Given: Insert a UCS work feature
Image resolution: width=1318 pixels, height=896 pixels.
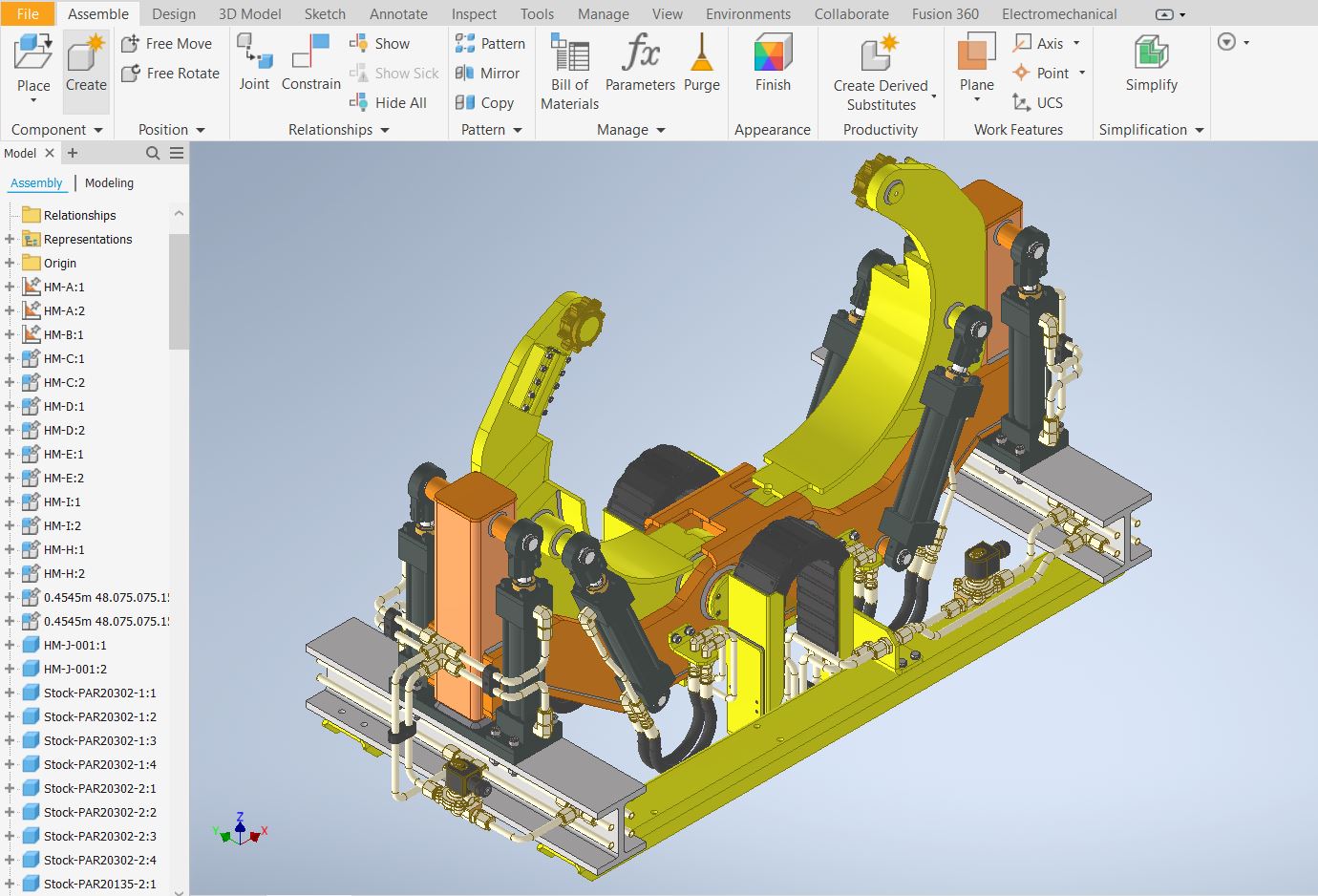Looking at the screenshot, I should coord(1037,103).
